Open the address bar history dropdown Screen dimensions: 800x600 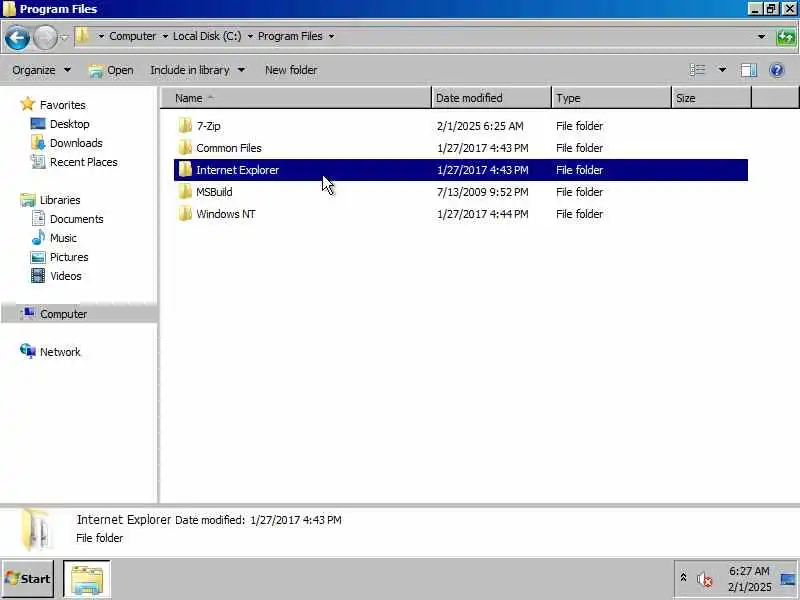[761, 37]
